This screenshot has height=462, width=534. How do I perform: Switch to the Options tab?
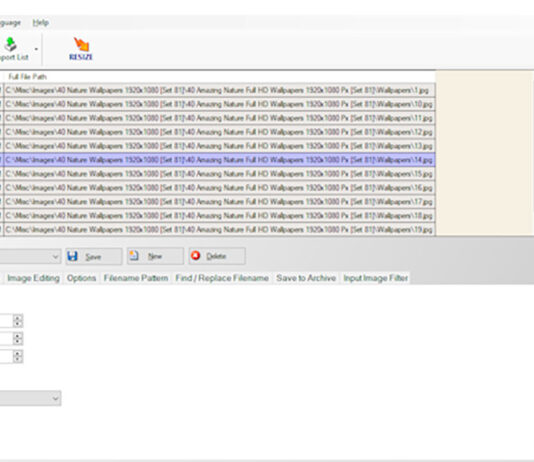[x=81, y=278]
